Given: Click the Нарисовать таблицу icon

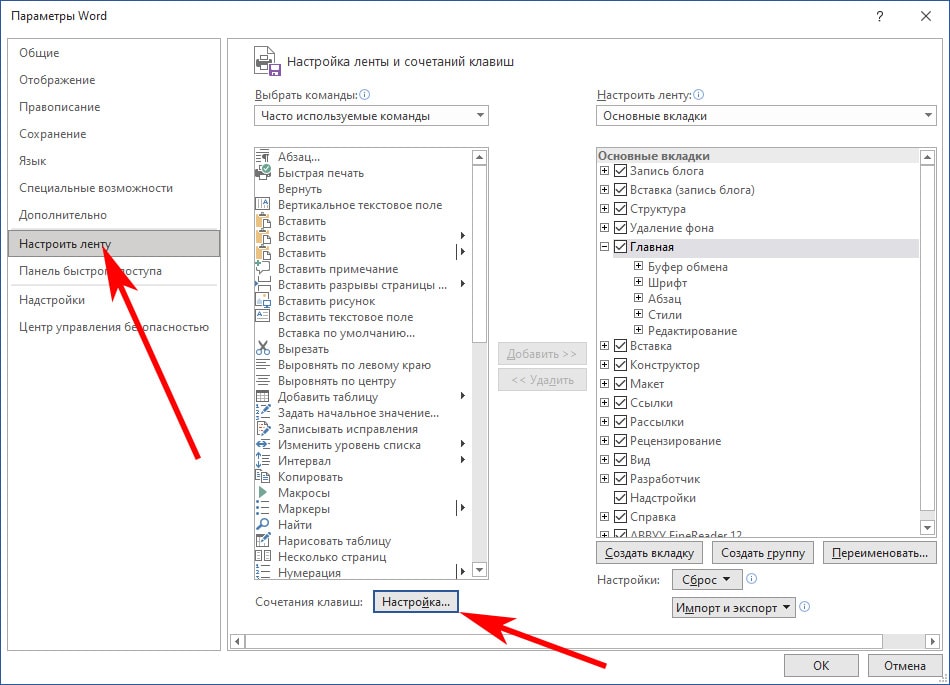Looking at the screenshot, I should point(263,540).
